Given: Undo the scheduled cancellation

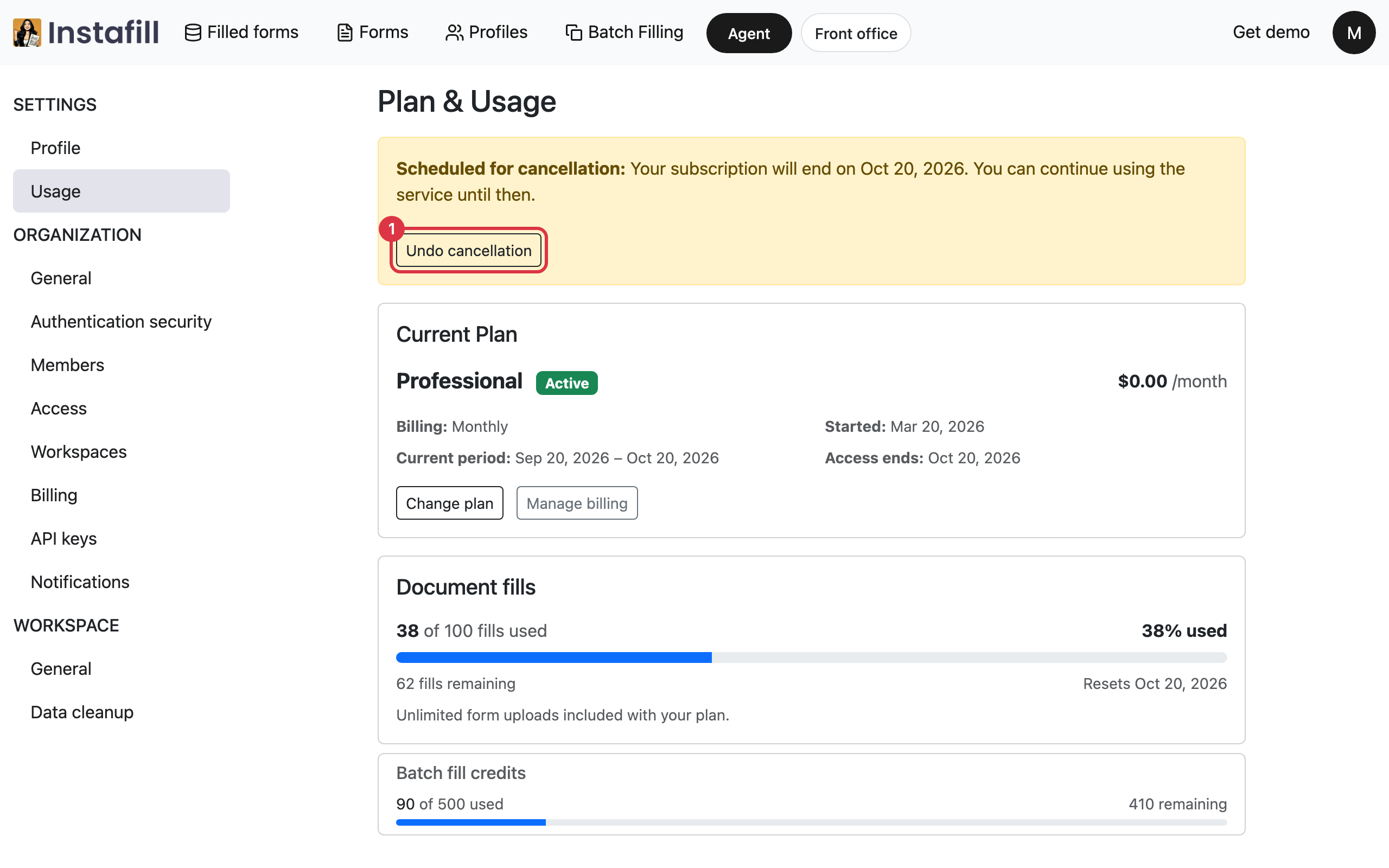Looking at the screenshot, I should [x=468, y=251].
